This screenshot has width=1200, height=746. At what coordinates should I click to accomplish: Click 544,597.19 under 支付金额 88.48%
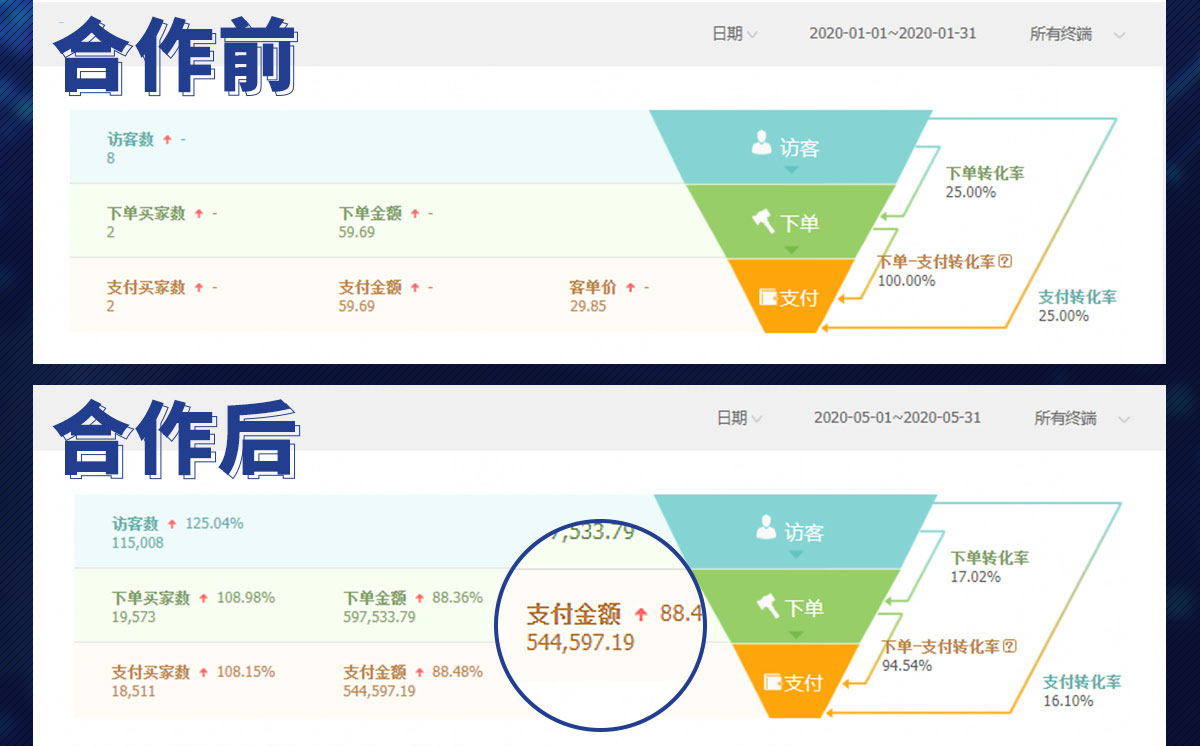coord(380,691)
